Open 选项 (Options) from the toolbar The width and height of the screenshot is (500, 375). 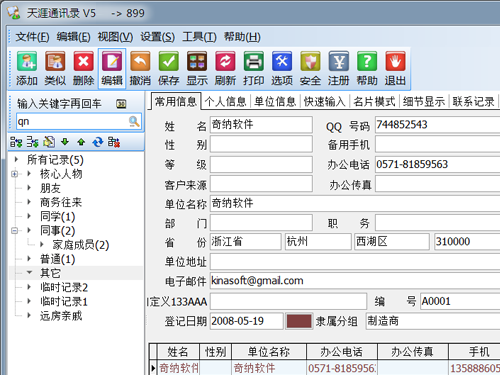pos(282,68)
